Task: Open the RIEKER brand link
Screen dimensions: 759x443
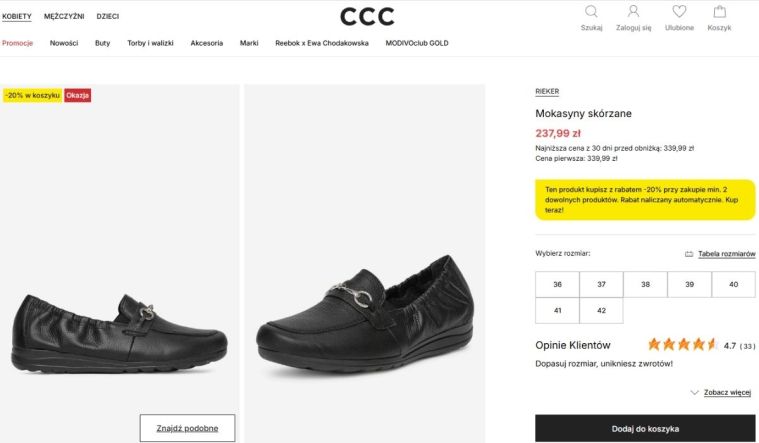Action: point(547,91)
